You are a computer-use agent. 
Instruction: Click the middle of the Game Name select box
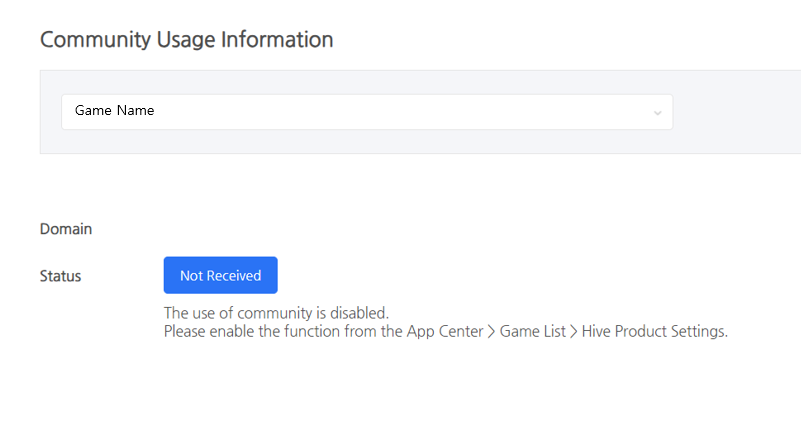pos(367,111)
